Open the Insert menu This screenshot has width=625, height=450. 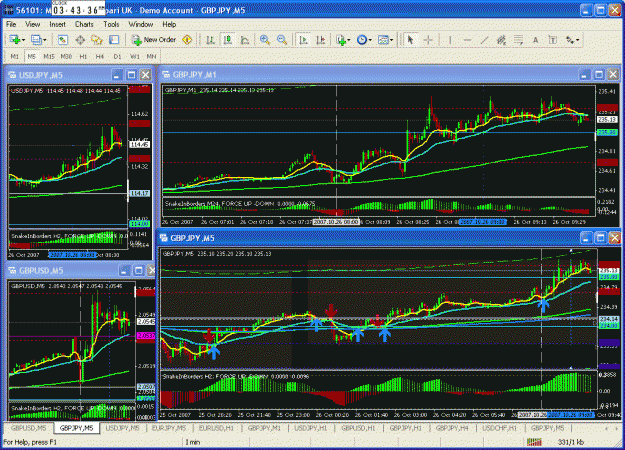57,24
